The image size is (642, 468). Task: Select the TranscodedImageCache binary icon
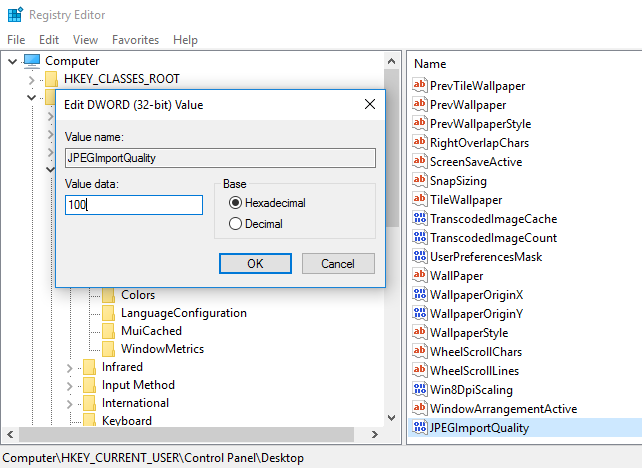pyautogui.click(x=420, y=218)
